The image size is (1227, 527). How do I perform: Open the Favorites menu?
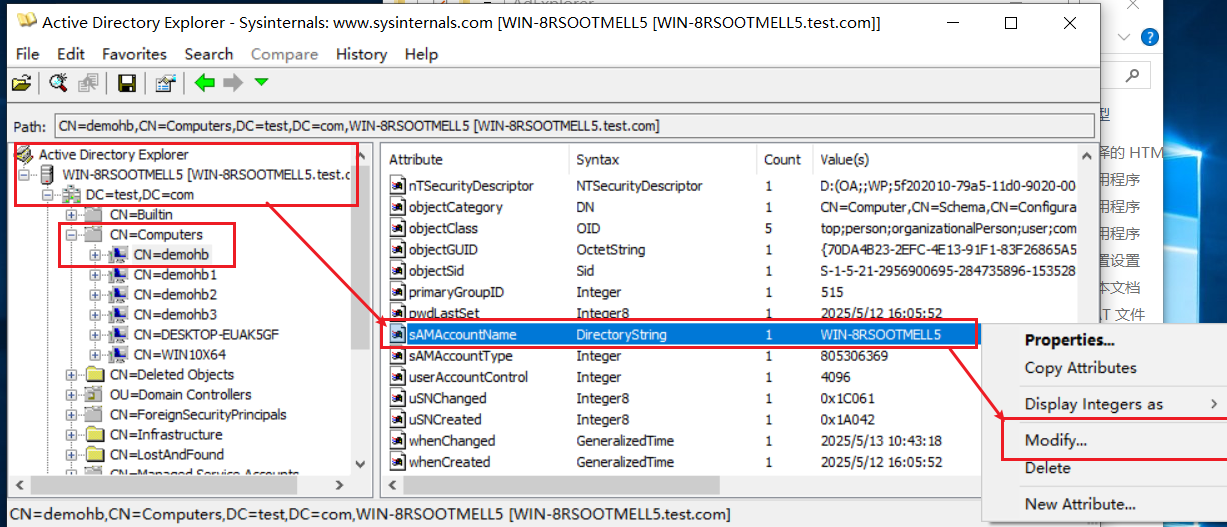pyautogui.click(x=134, y=54)
